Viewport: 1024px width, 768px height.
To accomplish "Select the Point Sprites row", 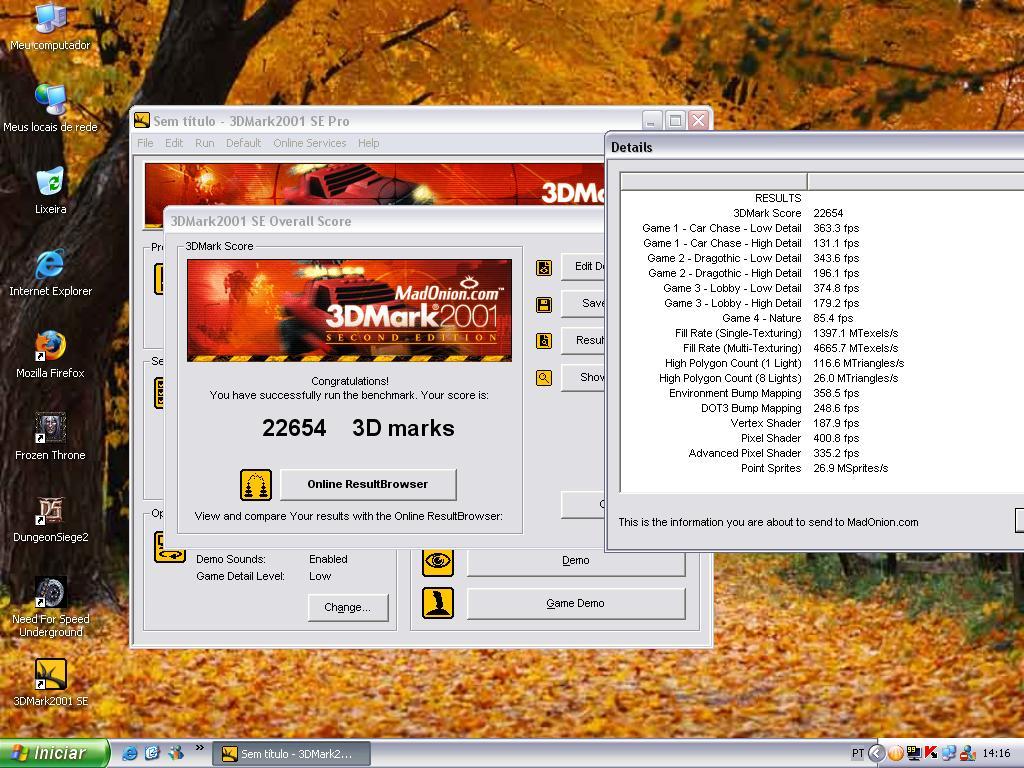I will [x=822, y=468].
